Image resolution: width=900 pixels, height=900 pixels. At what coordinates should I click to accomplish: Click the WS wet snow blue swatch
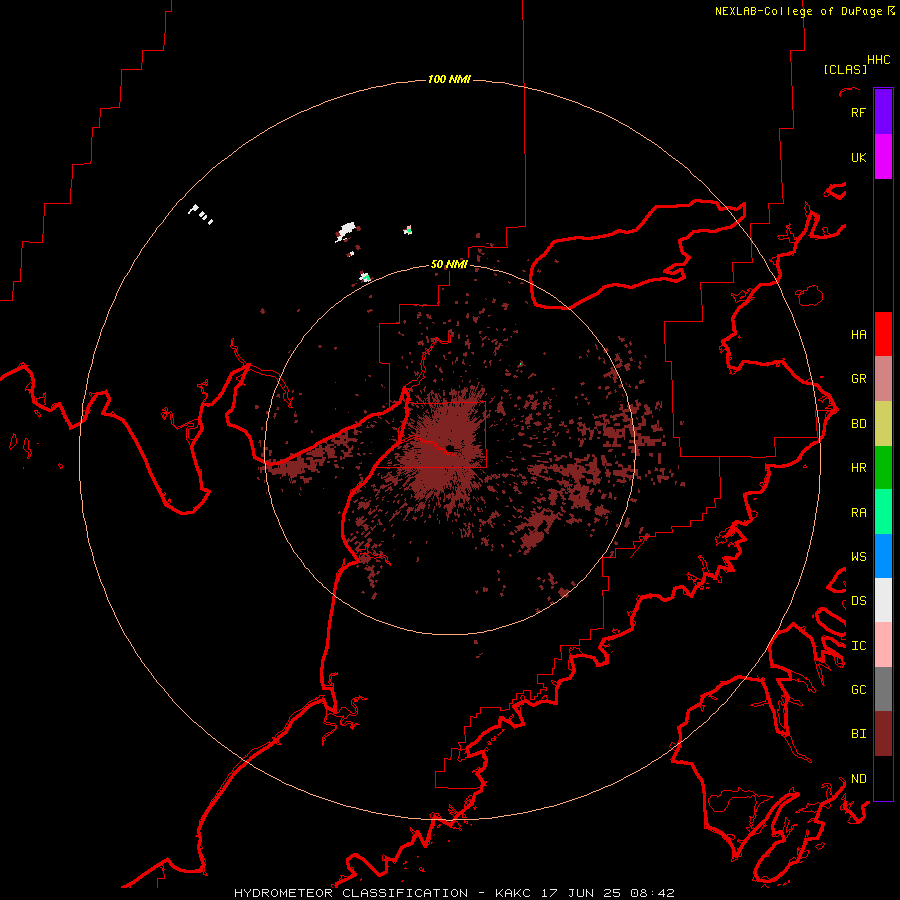883,556
